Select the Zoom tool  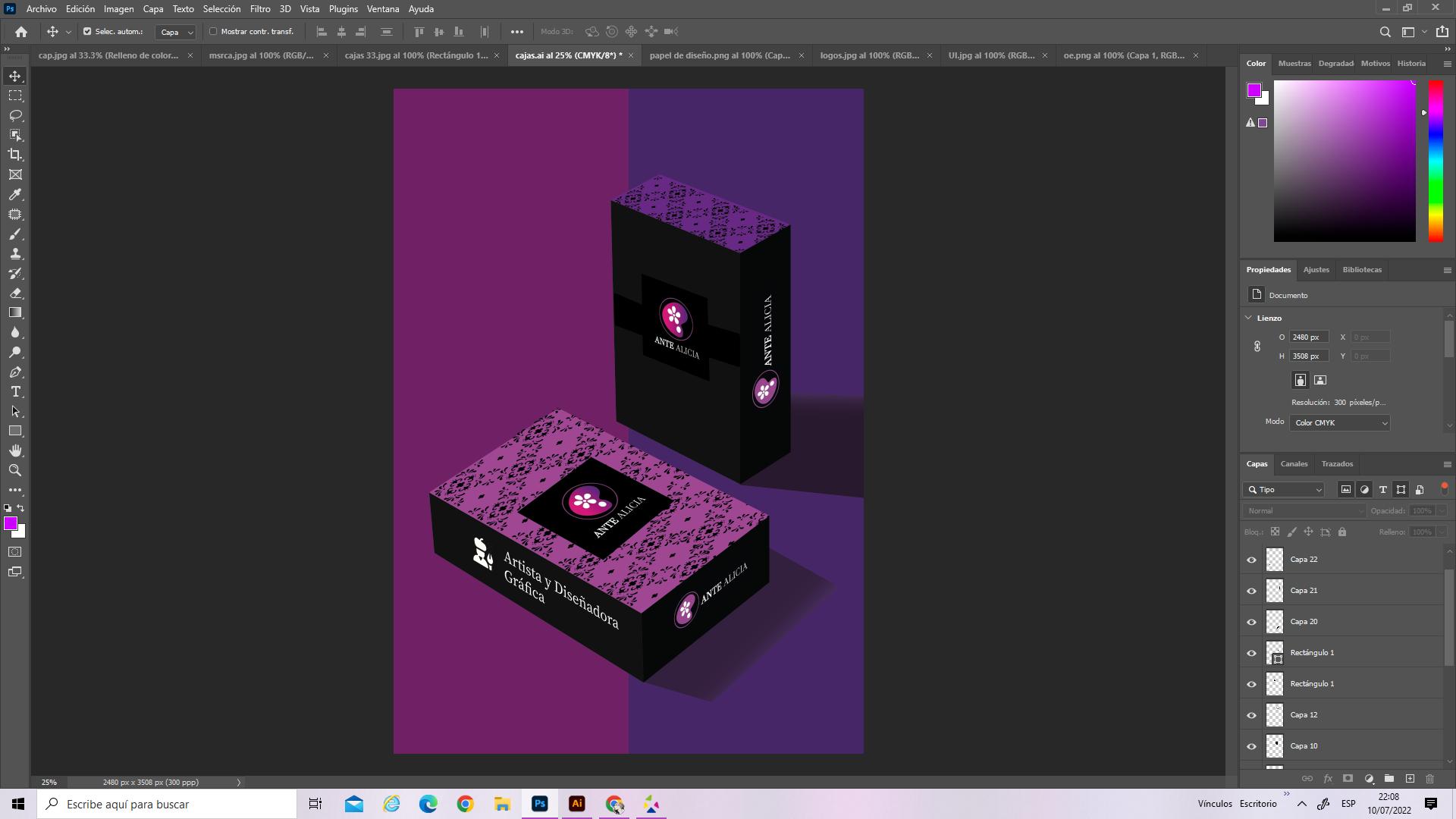click(15, 470)
